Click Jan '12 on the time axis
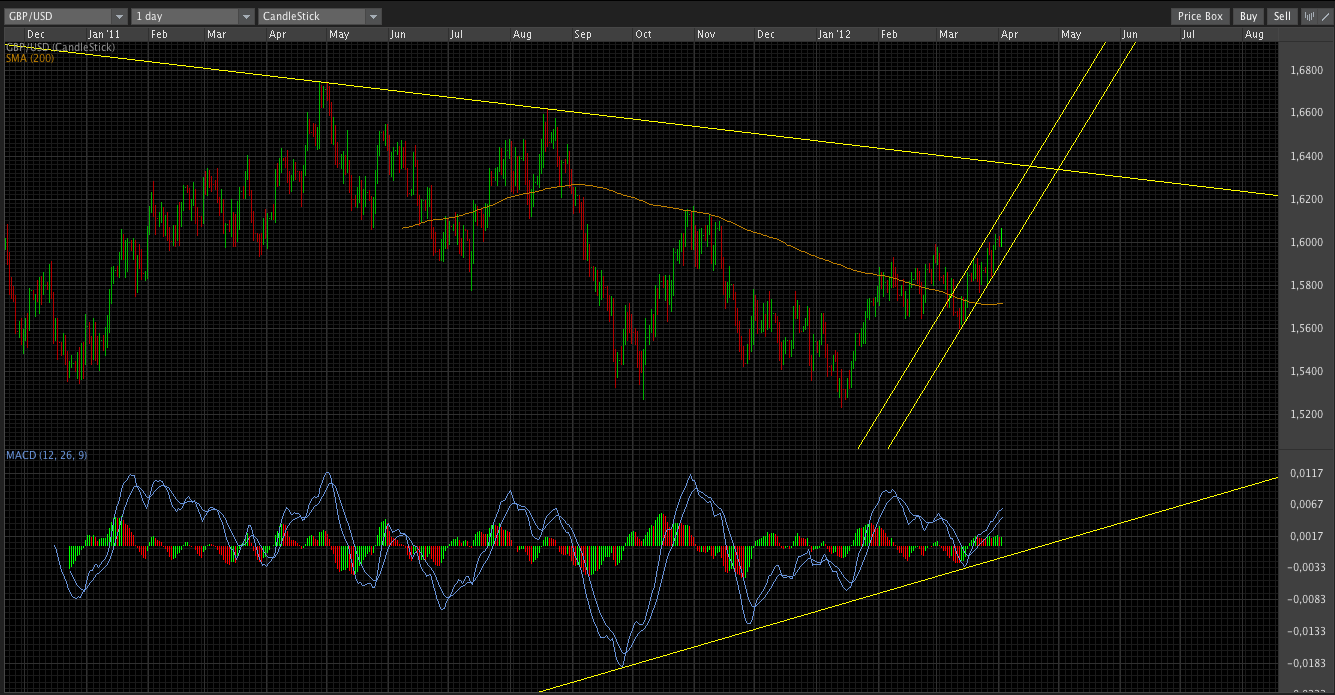 [835, 34]
